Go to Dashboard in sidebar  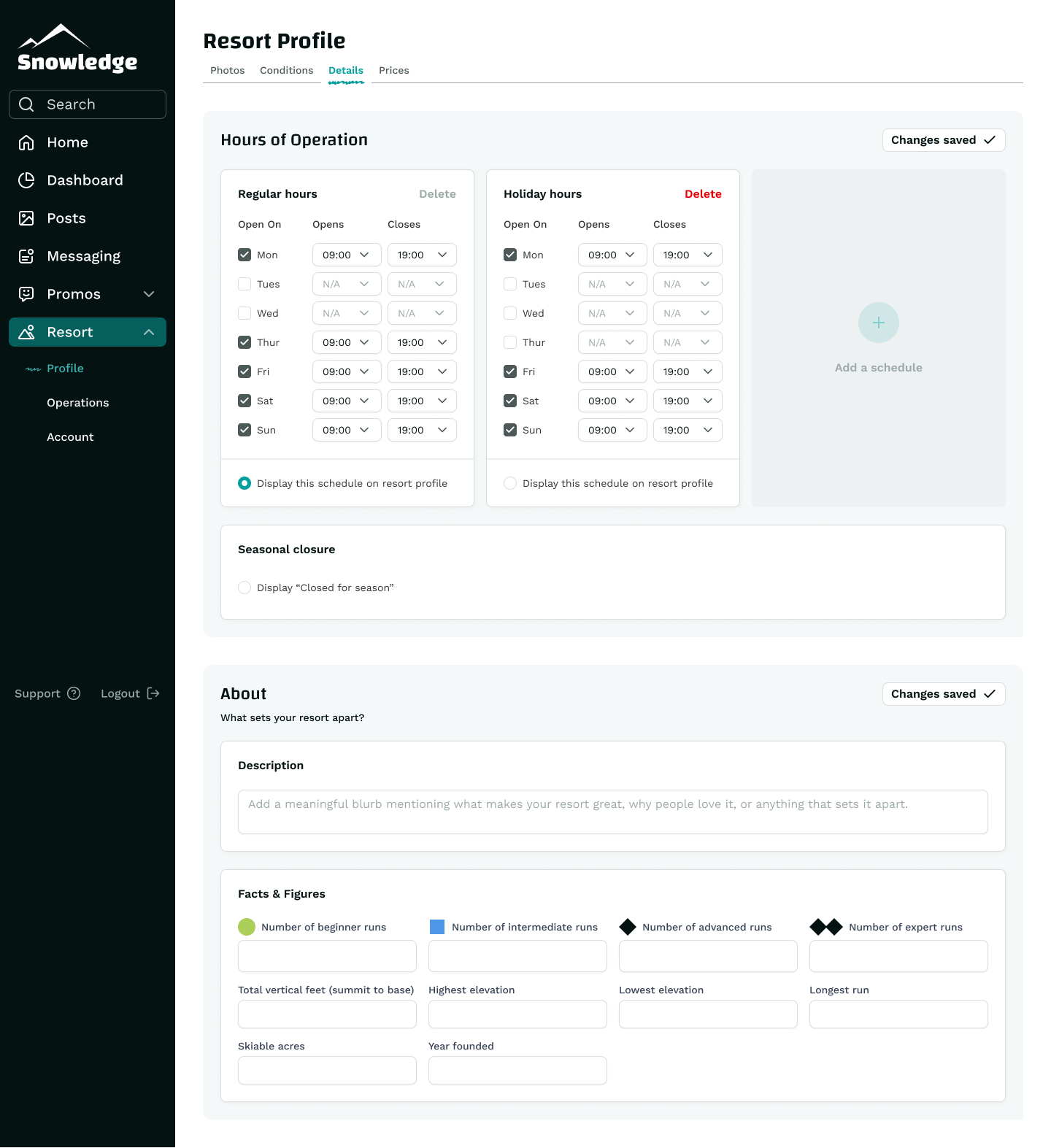tap(85, 180)
